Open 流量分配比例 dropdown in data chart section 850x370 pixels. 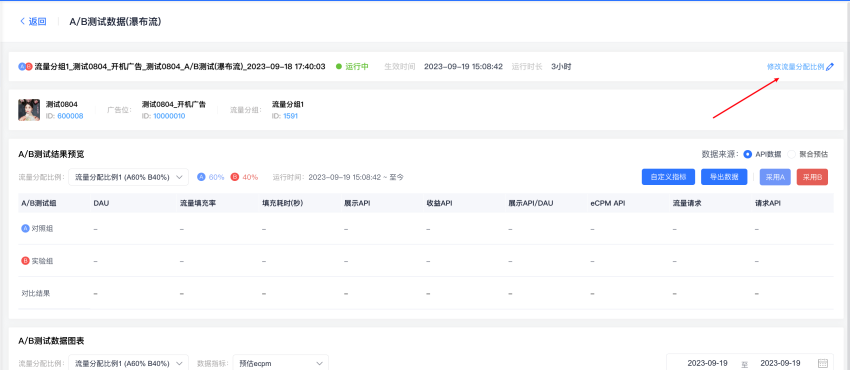(x=129, y=363)
